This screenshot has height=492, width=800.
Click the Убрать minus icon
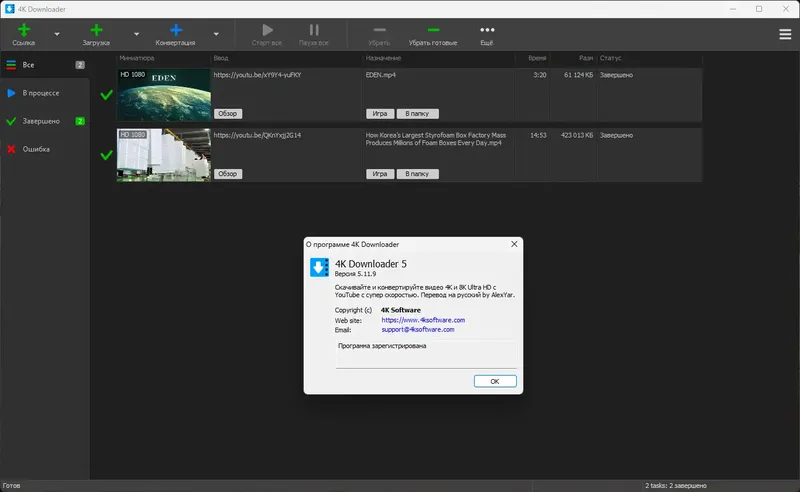click(x=379, y=30)
